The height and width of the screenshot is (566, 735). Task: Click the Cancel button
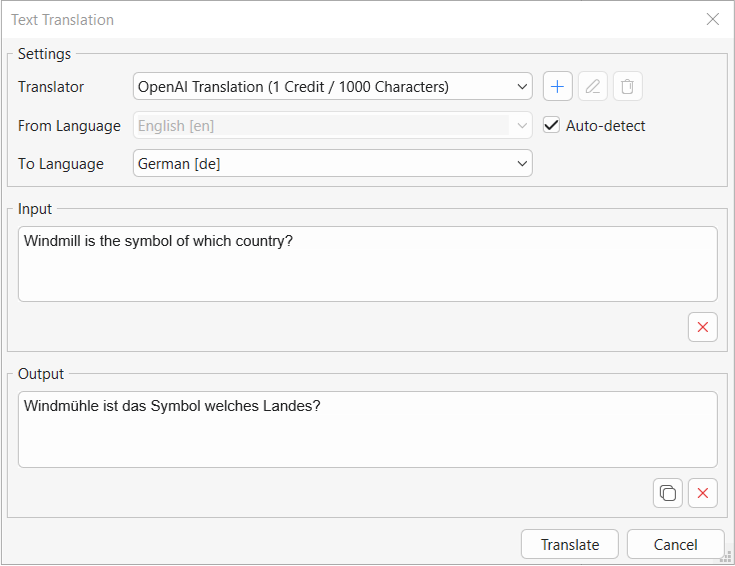(675, 544)
